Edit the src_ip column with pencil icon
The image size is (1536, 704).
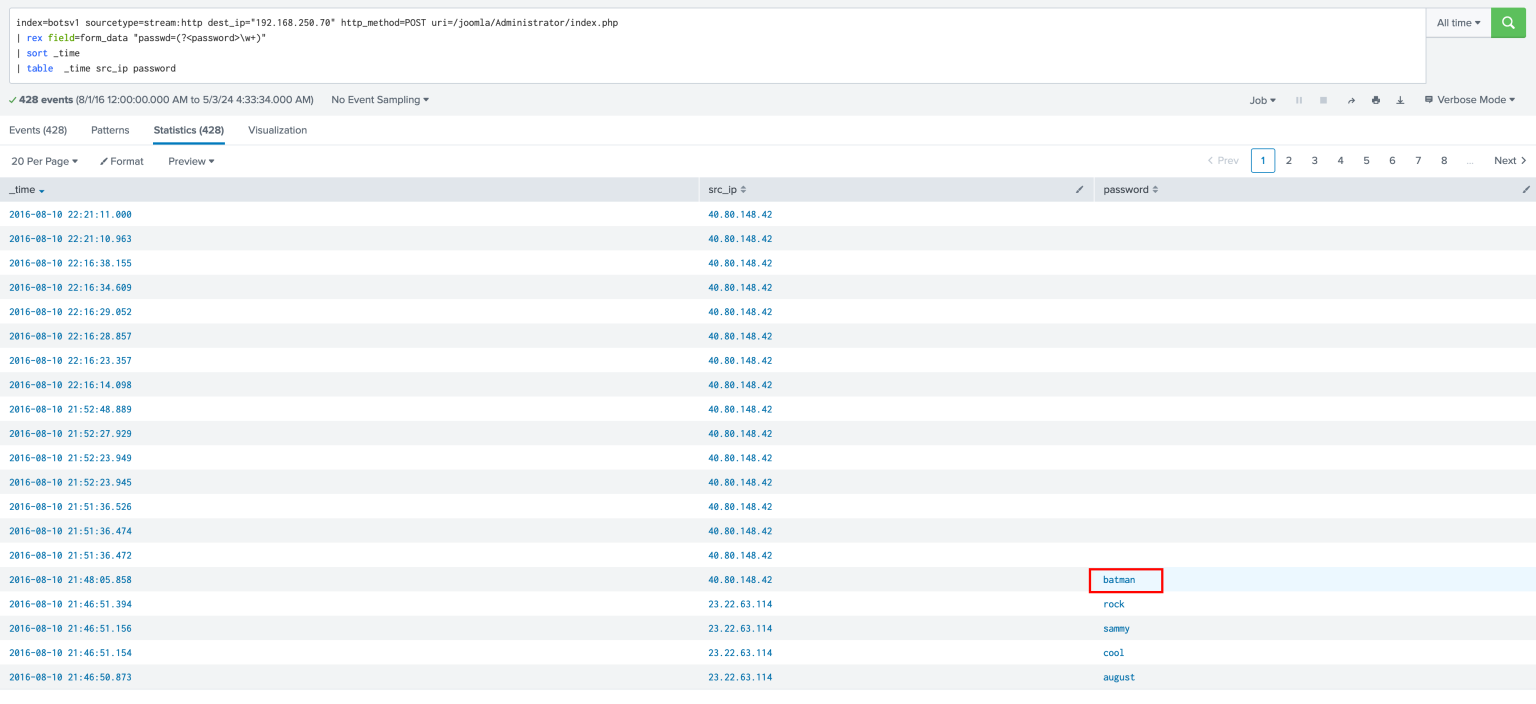point(1079,189)
